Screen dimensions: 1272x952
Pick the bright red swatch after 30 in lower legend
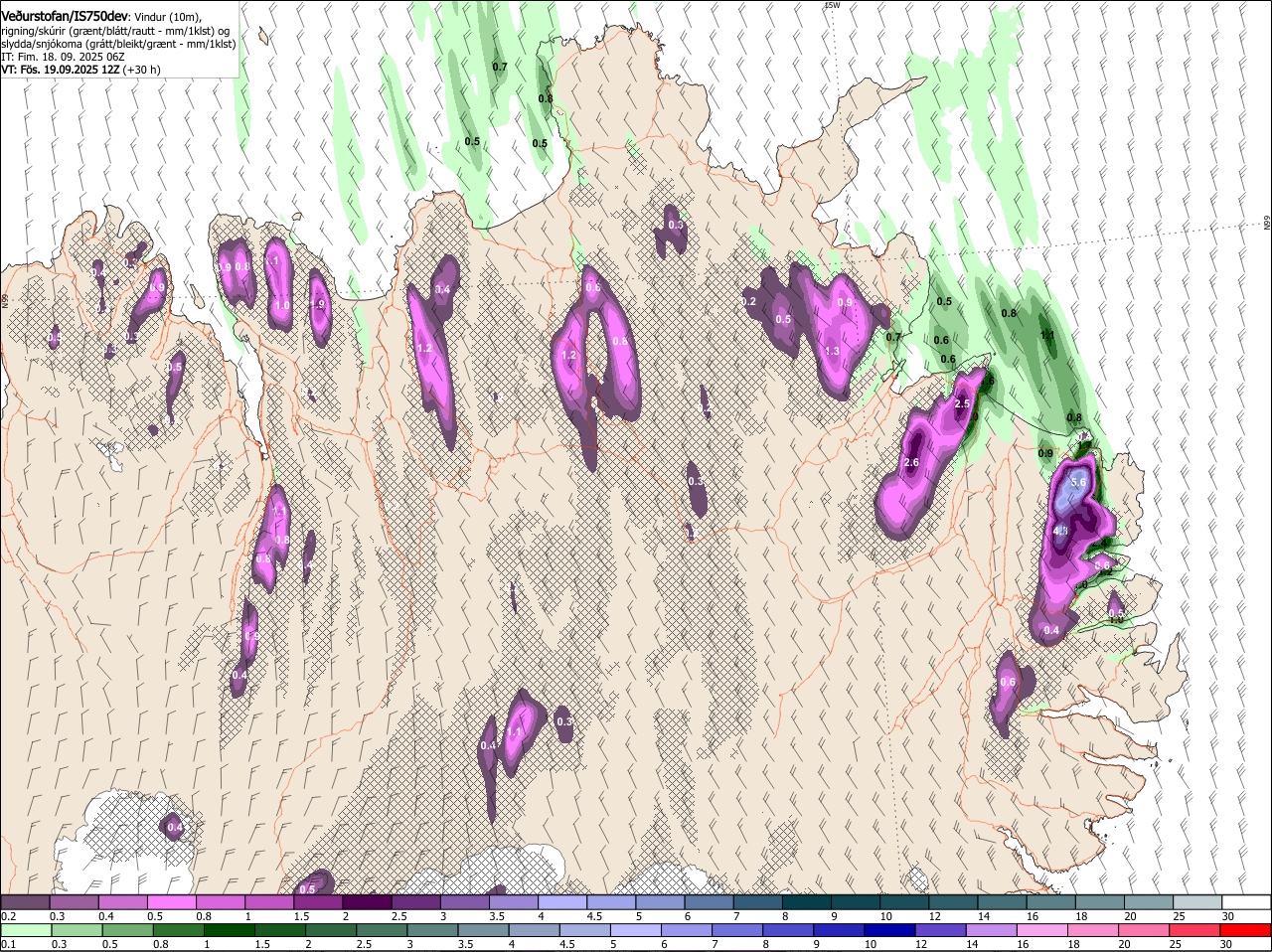point(1247,930)
